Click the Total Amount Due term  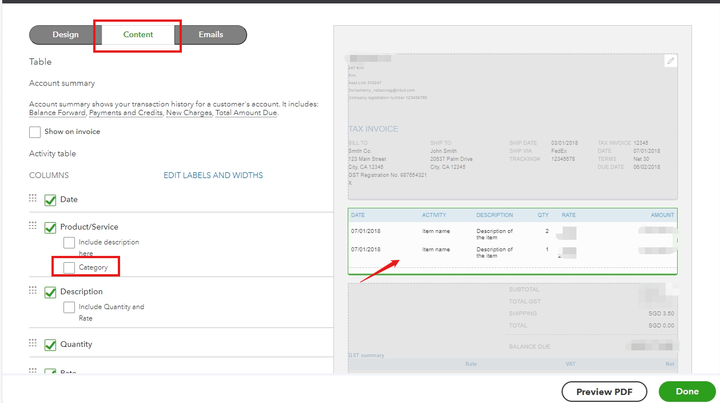coord(246,113)
